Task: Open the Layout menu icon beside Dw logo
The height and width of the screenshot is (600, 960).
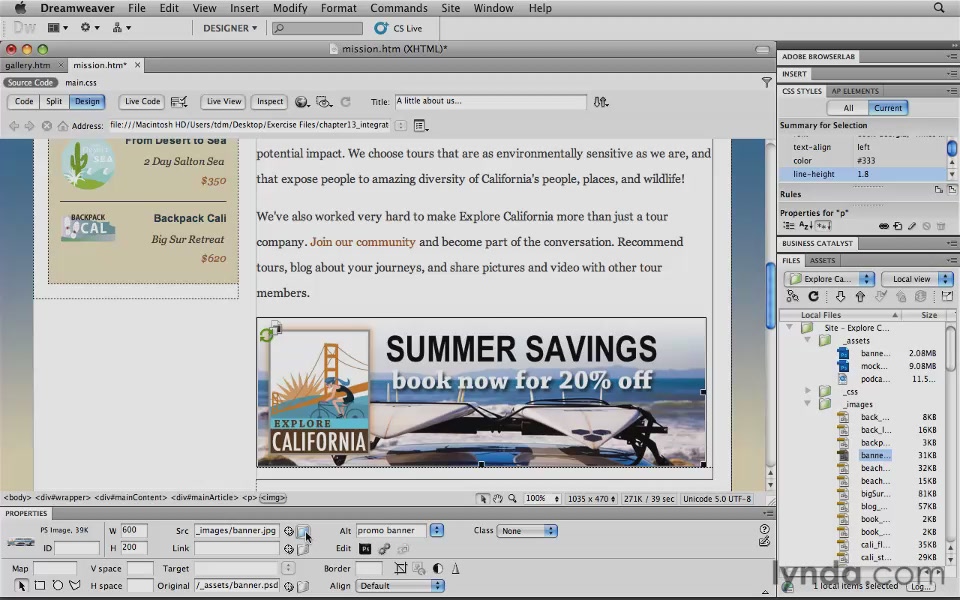Action: pyautogui.click(x=58, y=28)
